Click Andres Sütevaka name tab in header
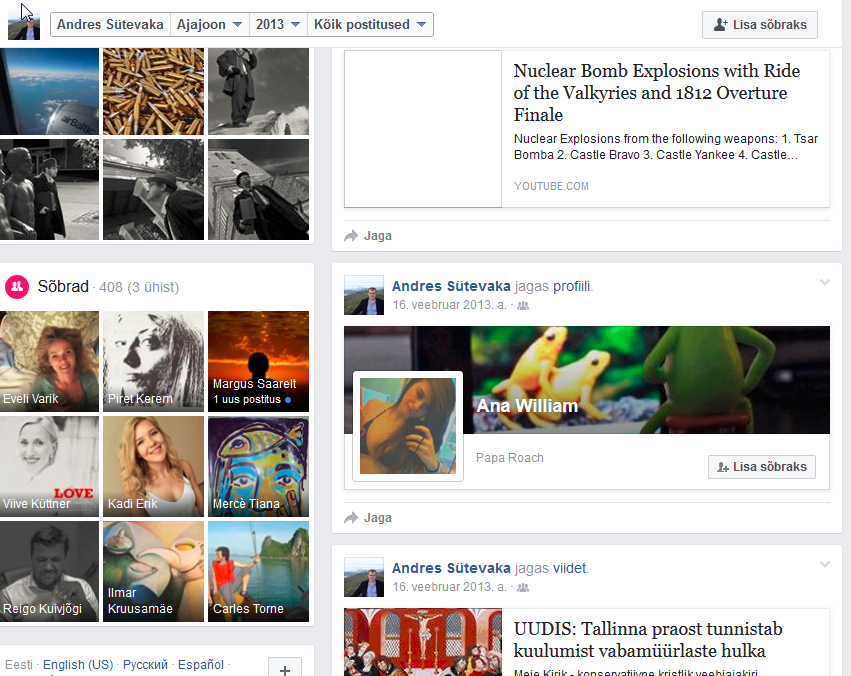Viewport: 851px width, 676px height. 110,24
